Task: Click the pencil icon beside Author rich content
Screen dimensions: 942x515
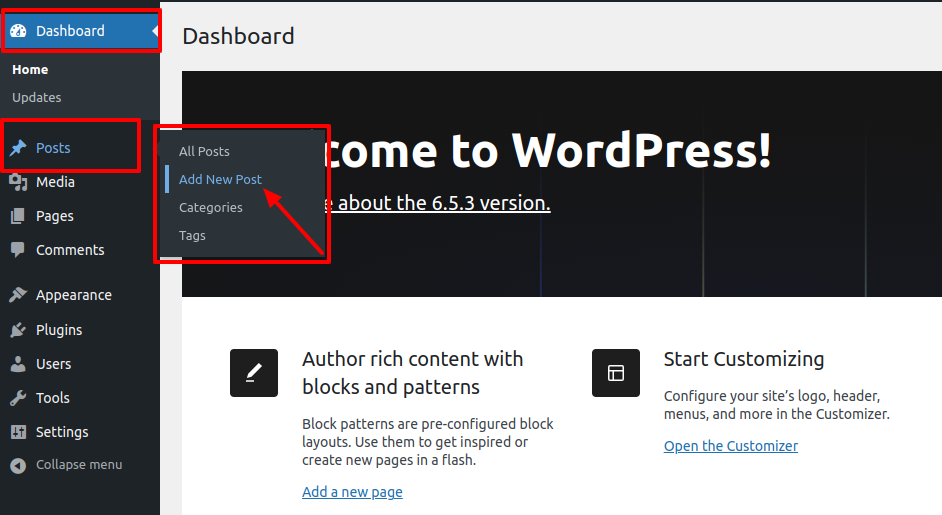Action: coord(254,373)
